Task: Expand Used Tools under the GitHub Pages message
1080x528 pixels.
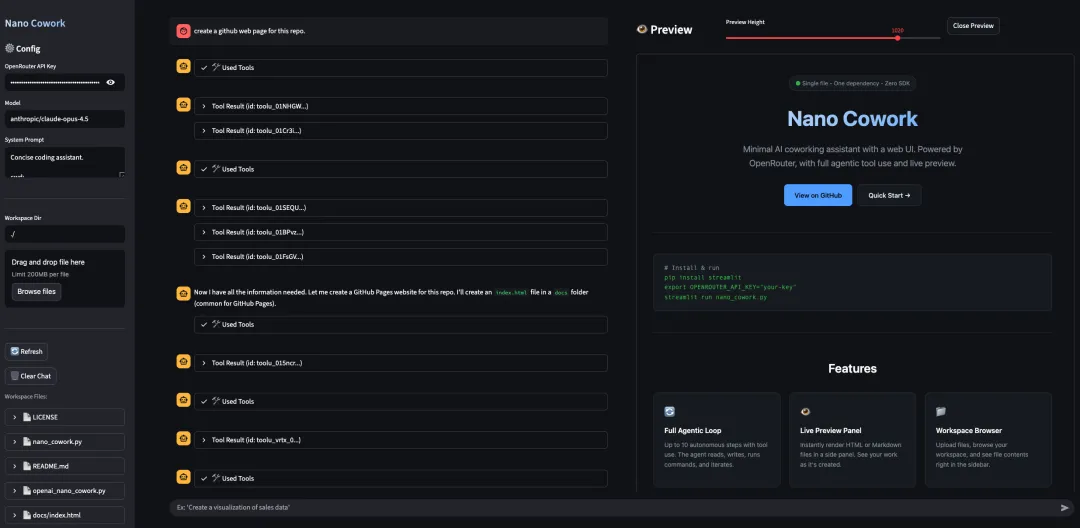Action: pyautogui.click(x=401, y=324)
